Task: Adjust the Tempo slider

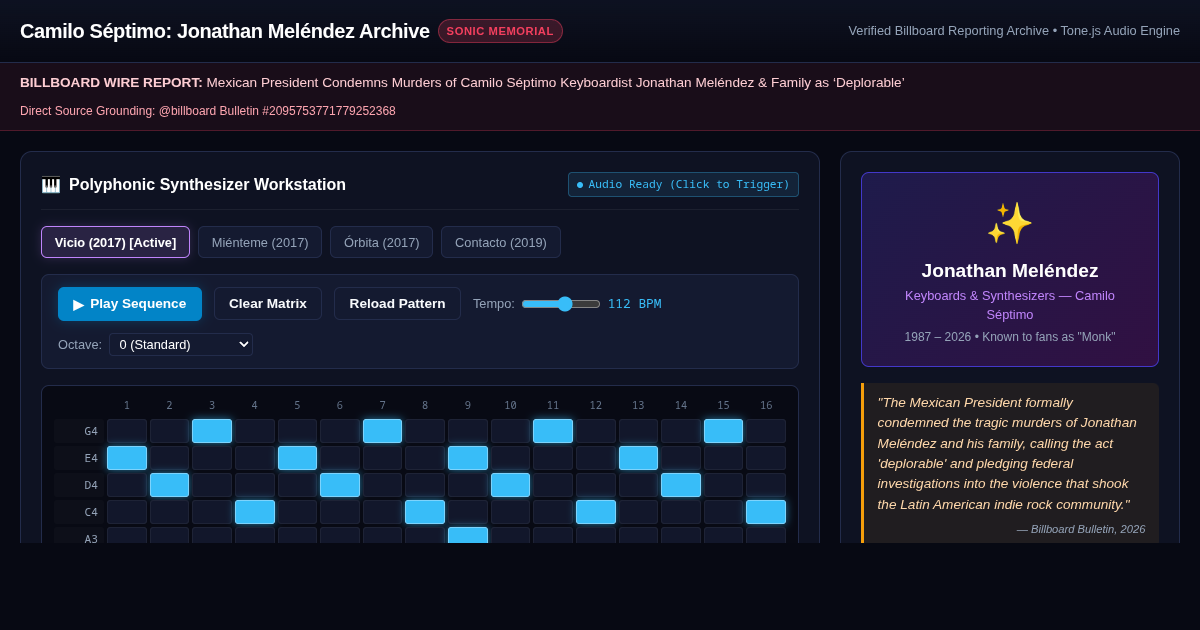Action: pyautogui.click(x=561, y=304)
